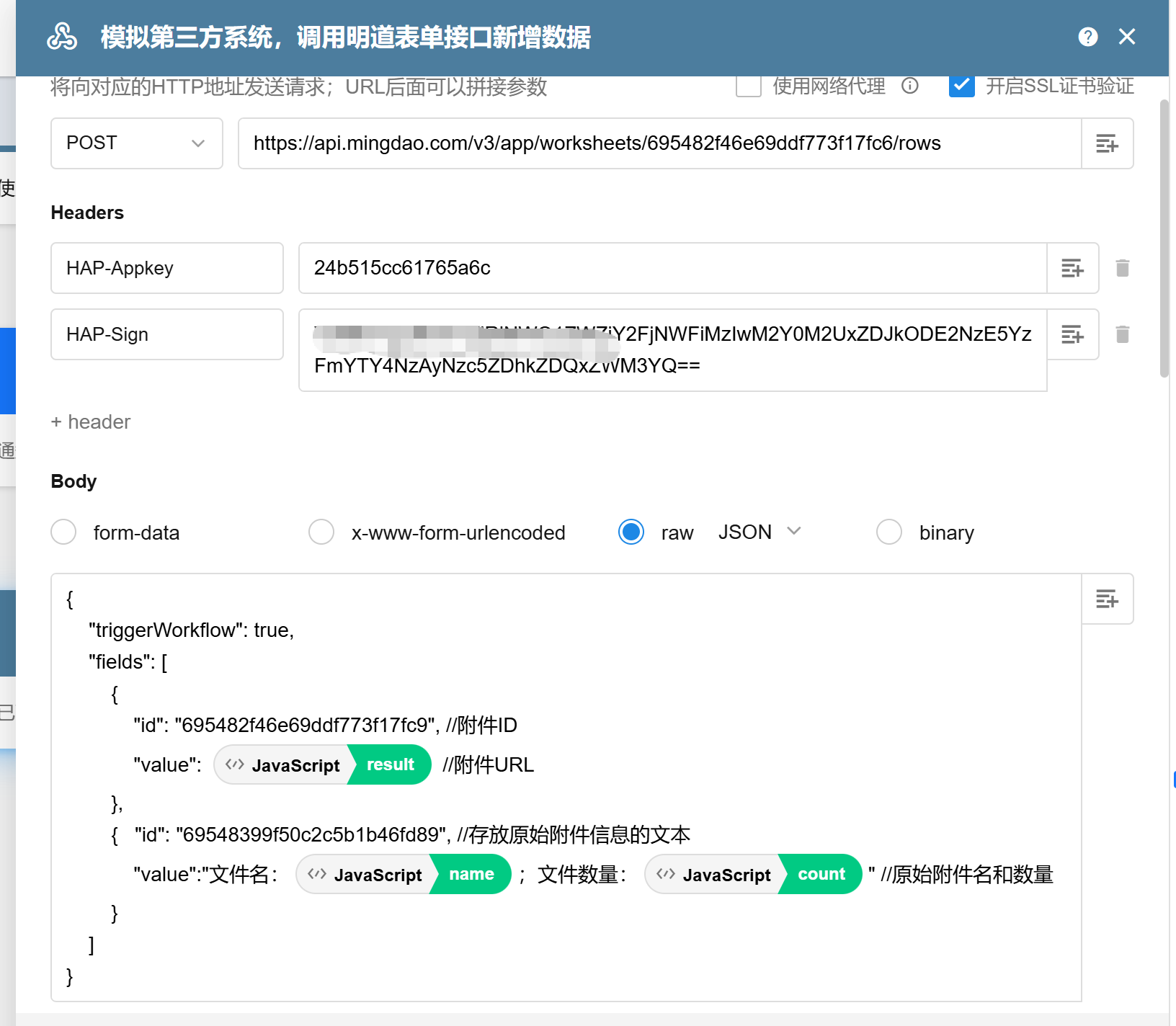Expand the JSON raw format dropdown
Image resolution: width=1176 pixels, height=1026 pixels.
click(759, 532)
